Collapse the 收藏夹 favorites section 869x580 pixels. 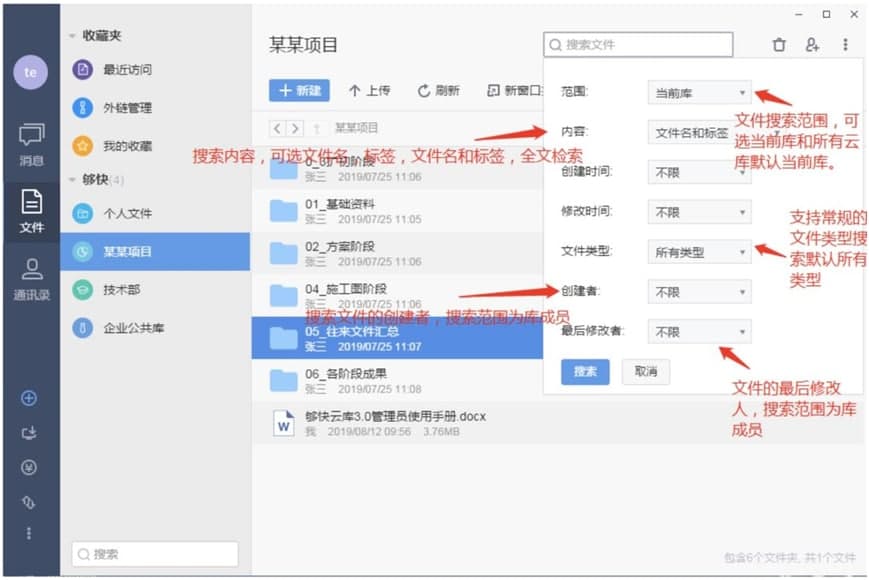[x=72, y=36]
